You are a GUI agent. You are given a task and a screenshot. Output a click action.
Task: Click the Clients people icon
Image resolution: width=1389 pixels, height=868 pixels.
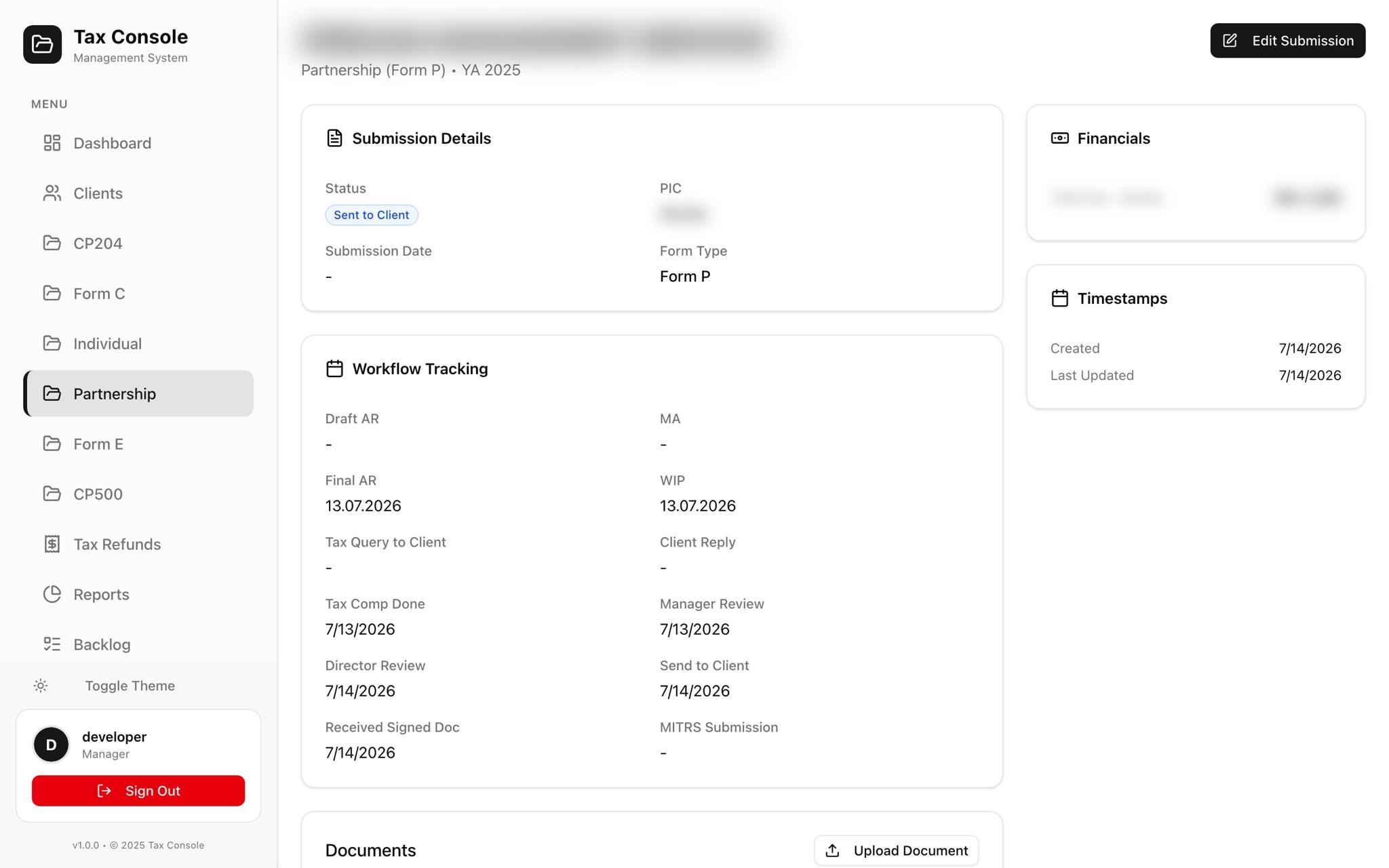[52, 193]
